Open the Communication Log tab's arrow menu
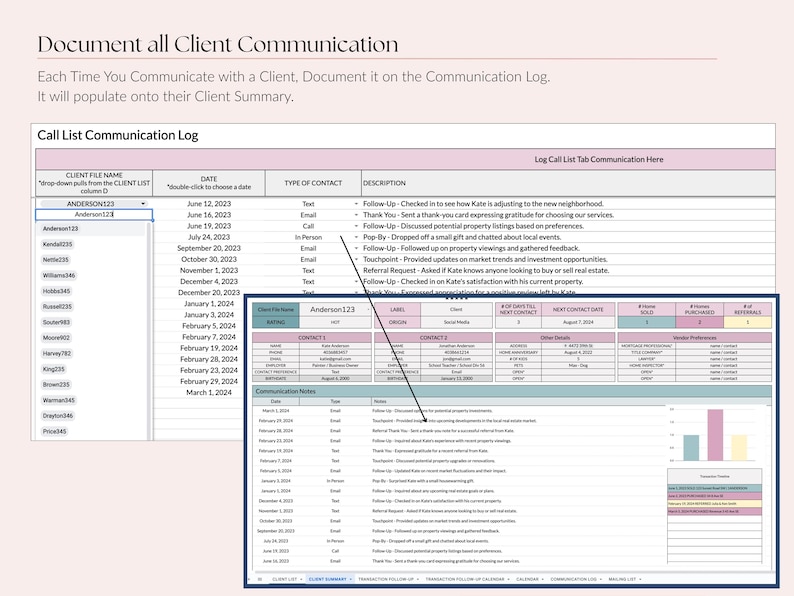The height and width of the screenshot is (596, 794). click(601, 579)
